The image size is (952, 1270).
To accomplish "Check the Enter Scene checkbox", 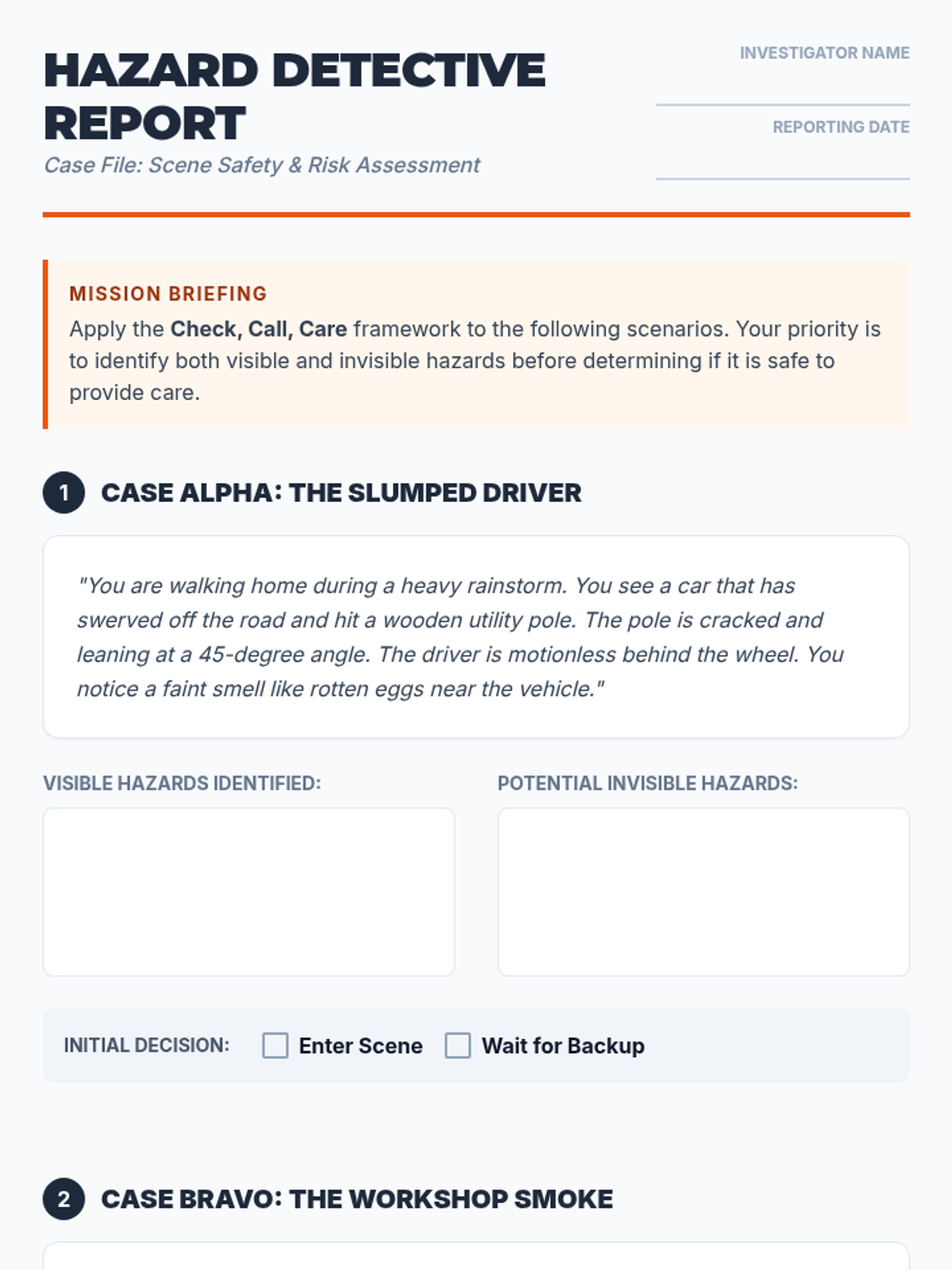I will click(x=275, y=1045).
